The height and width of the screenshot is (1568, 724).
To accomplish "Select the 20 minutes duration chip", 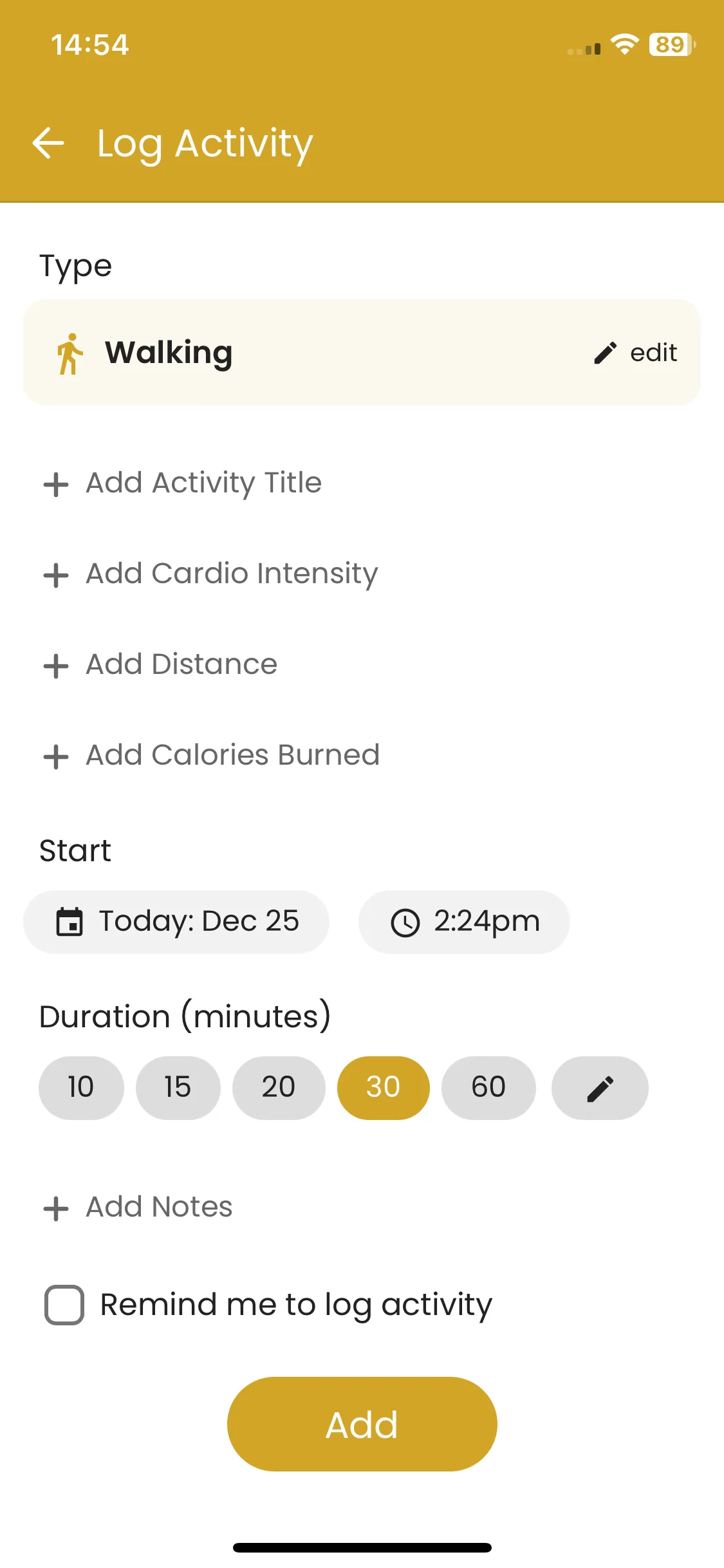I will [x=279, y=1088].
